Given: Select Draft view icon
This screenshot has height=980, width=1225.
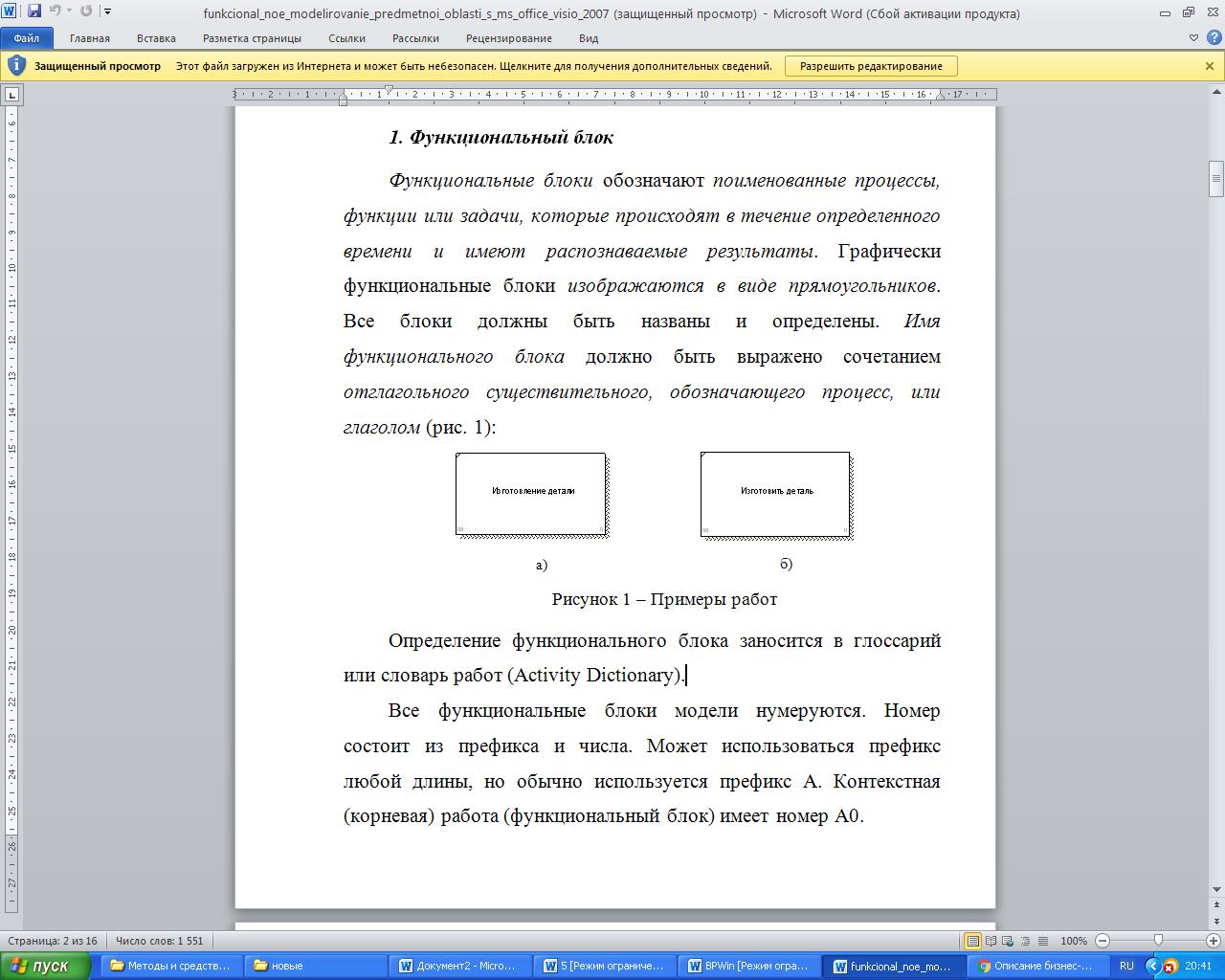Looking at the screenshot, I should coord(1043,941).
